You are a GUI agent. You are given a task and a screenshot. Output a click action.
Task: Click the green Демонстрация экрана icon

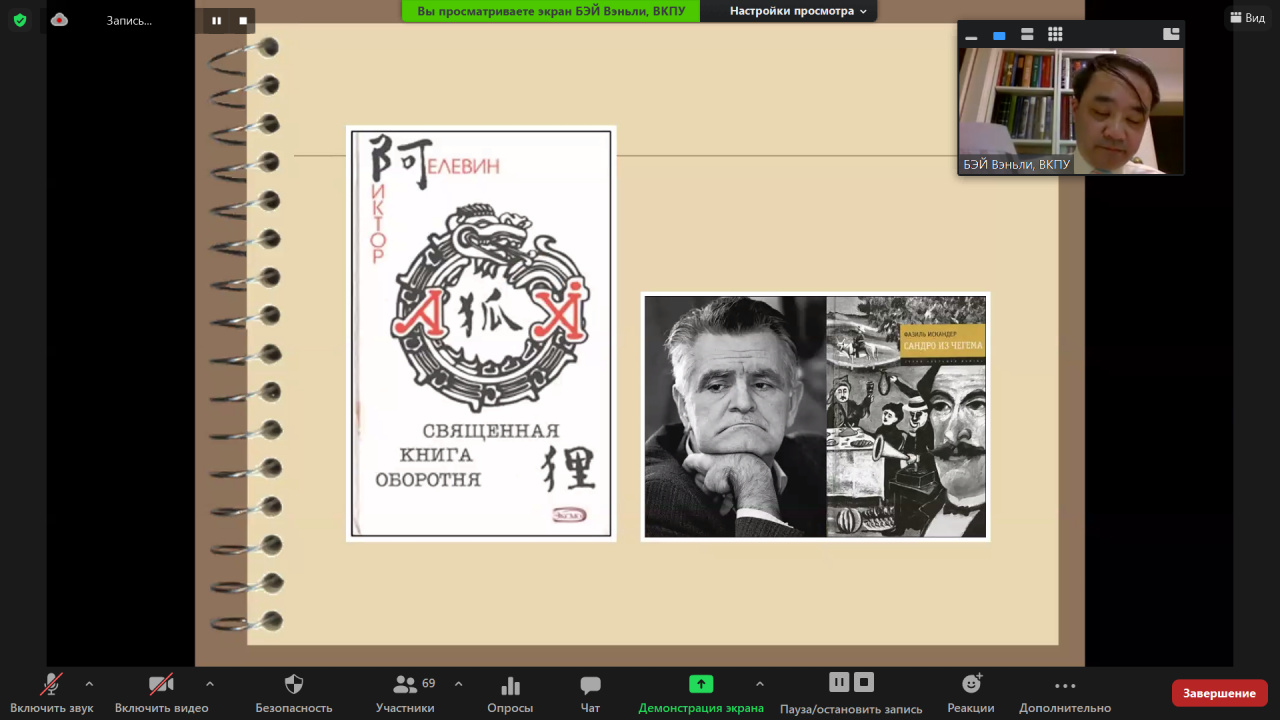tap(701, 684)
